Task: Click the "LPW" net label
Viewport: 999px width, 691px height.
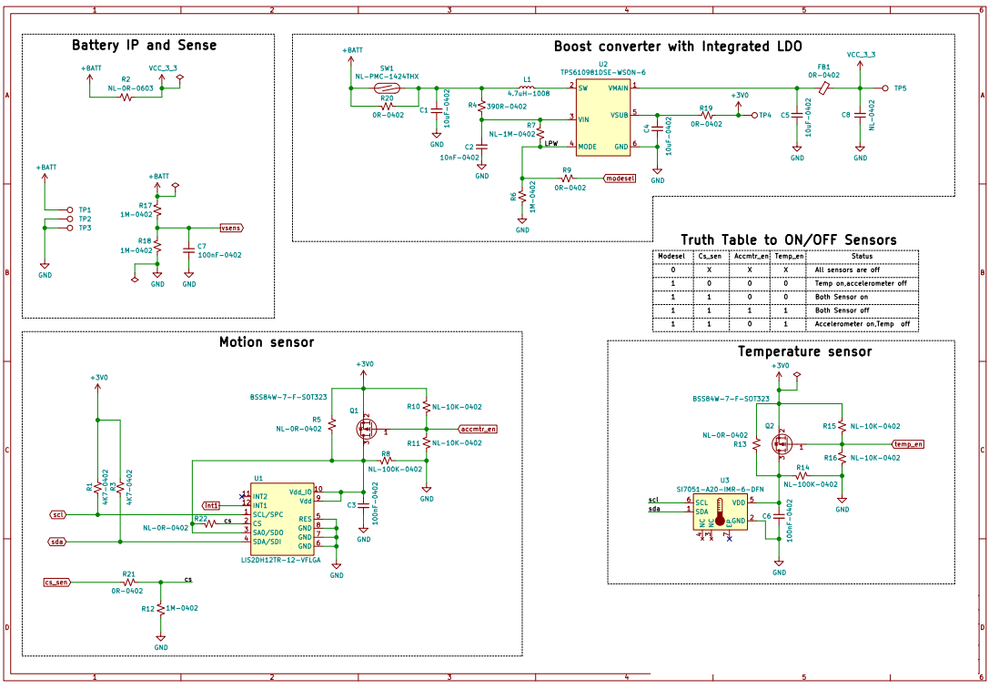Action: click(551, 143)
